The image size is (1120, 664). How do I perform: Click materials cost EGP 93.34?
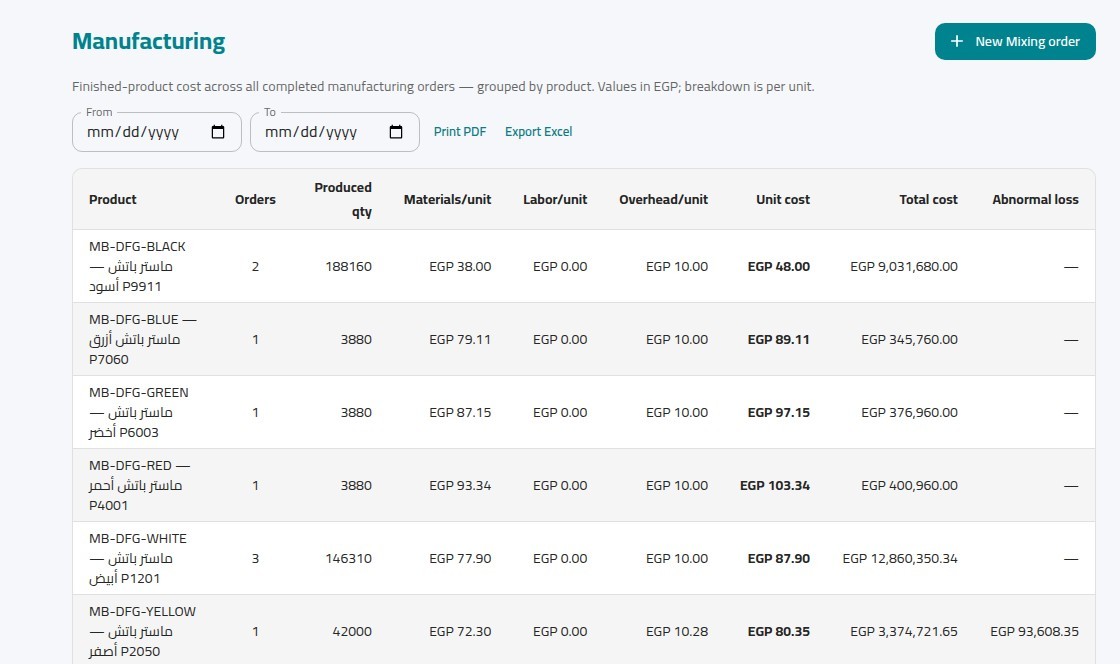coord(460,486)
